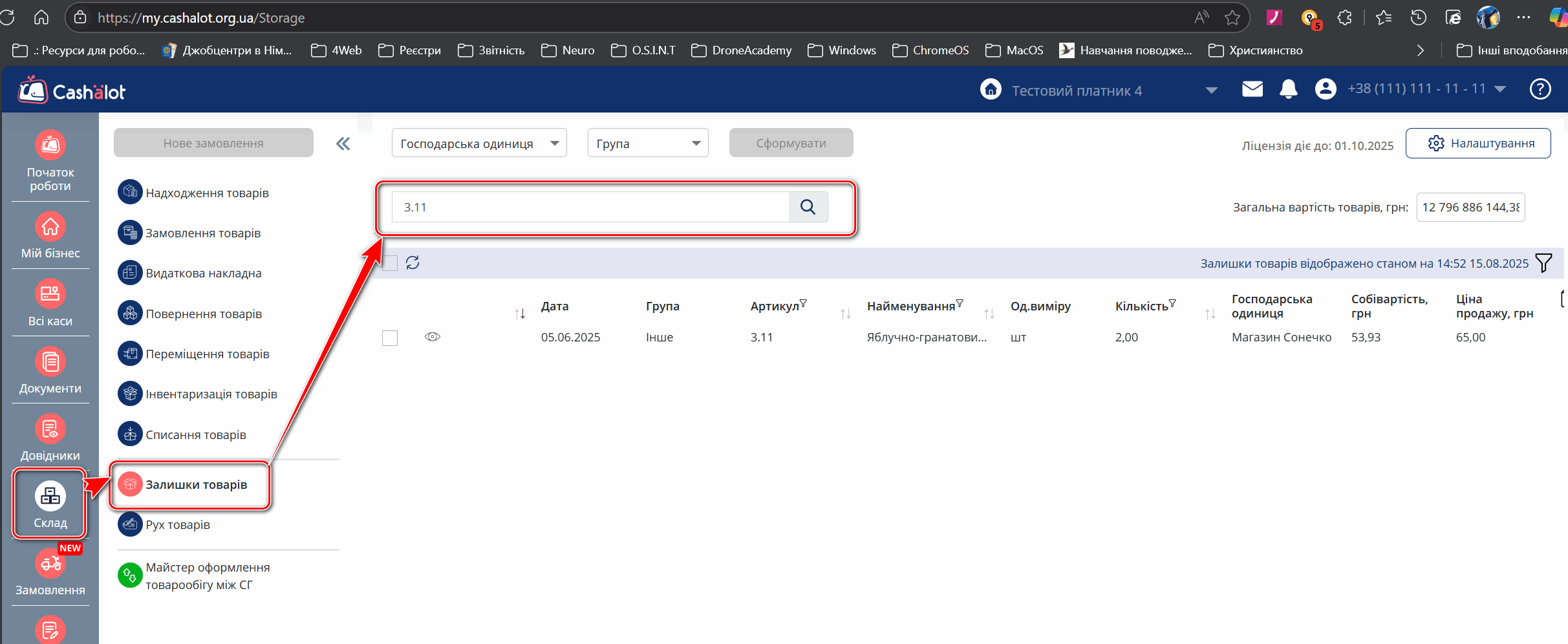Click the search field containing 3.11
Screen dimensions: 1568x644
(590, 207)
